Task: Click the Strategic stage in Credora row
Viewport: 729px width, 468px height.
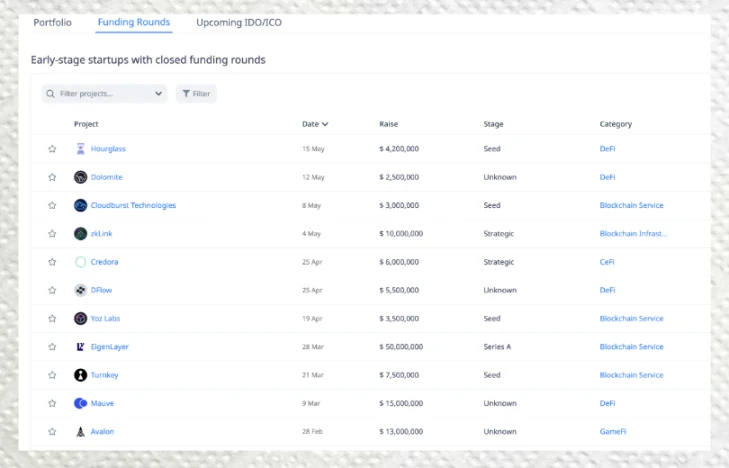Action: click(499, 262)
